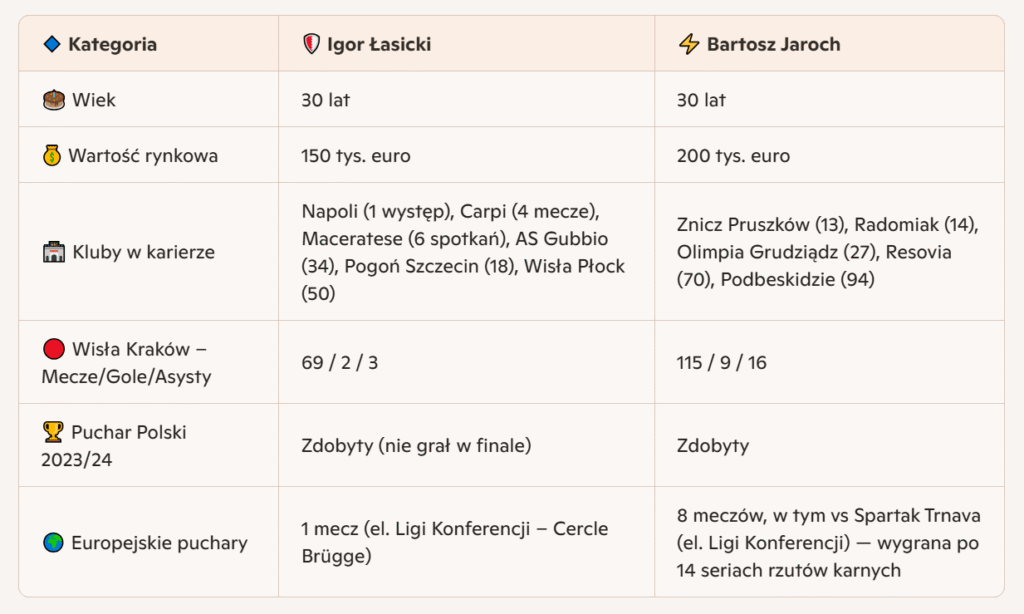This screenshot has height=614, width=1024.
Task: Click the lightning bolt icon by Bartosz Jaroch
Action: point(688,44)
